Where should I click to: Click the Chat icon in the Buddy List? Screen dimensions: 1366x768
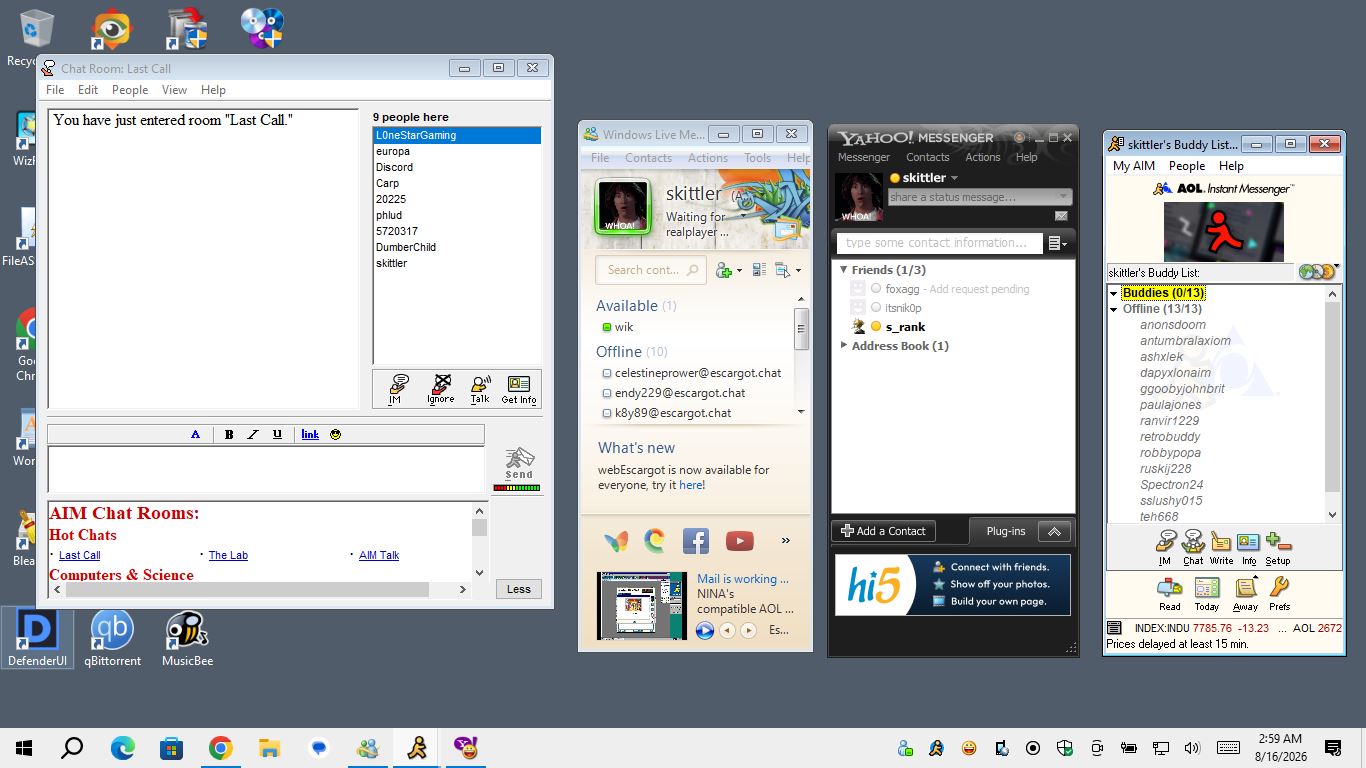point(1193,547)
